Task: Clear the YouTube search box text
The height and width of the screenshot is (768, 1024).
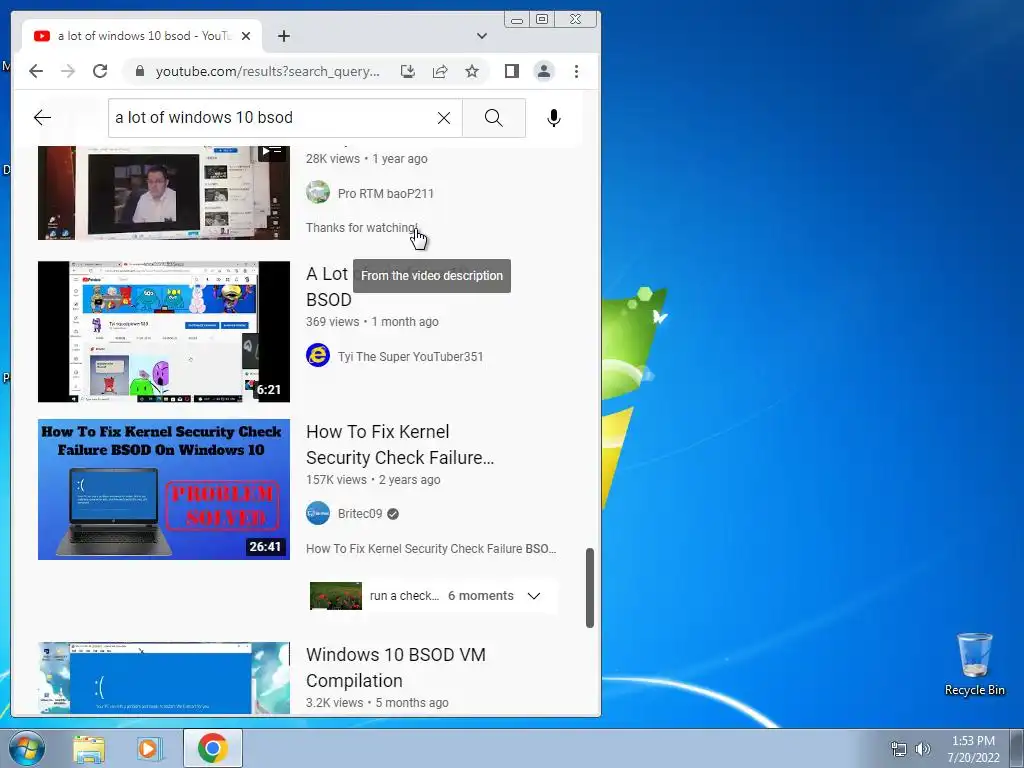Action: click(x=443, y=118)
